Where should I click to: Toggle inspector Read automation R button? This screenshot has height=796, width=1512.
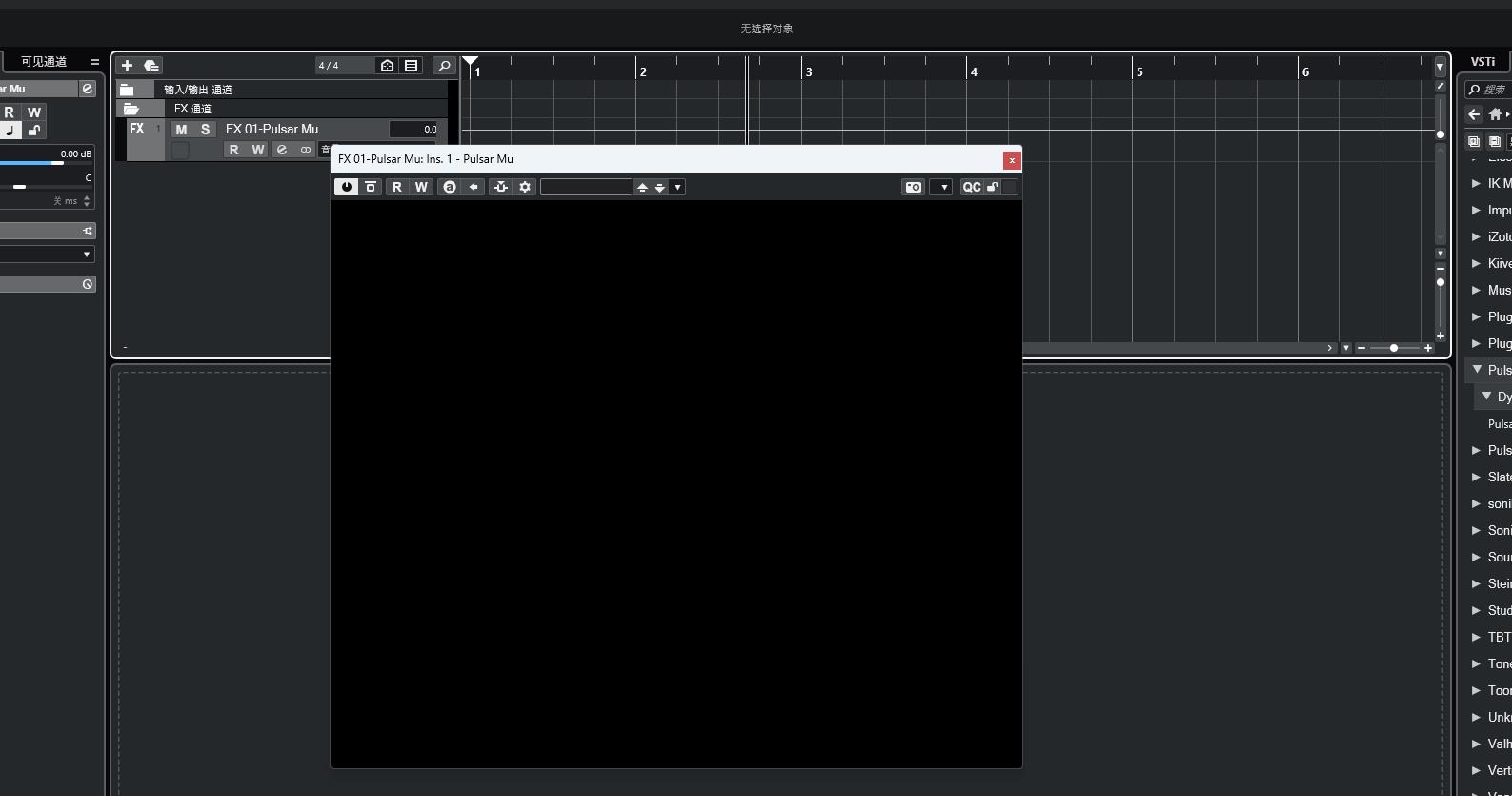tap(10, 112)
